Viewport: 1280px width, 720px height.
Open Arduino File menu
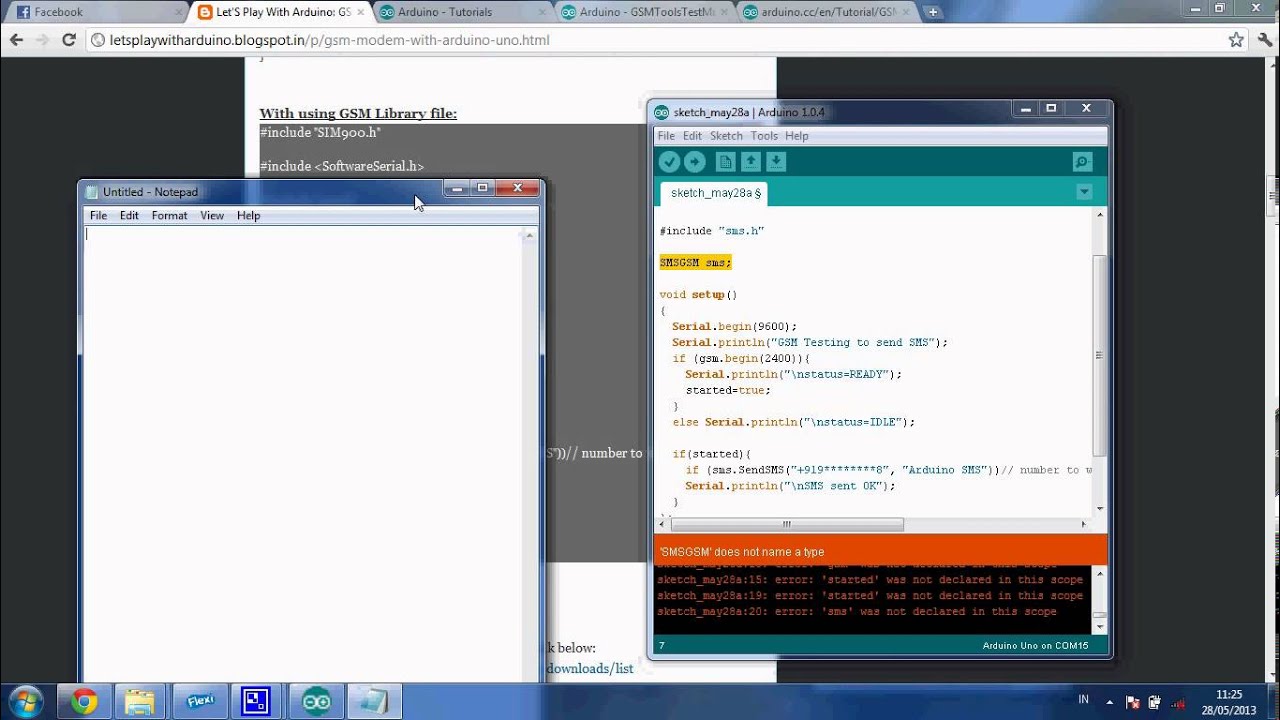(x=666, y=136)
